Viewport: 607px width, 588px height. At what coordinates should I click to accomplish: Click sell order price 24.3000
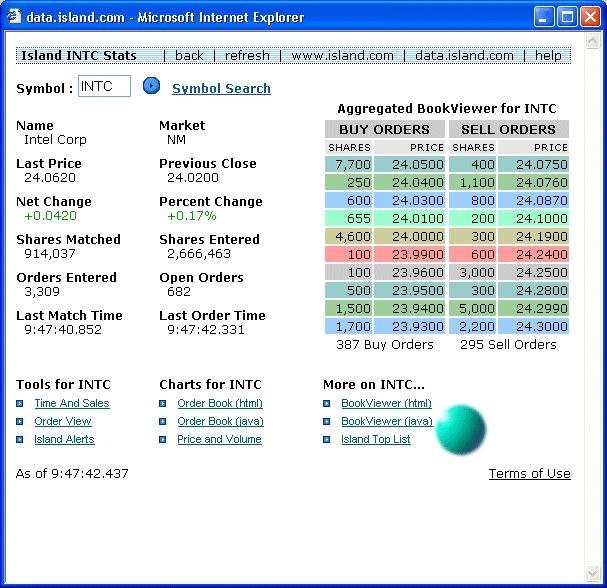533,326
